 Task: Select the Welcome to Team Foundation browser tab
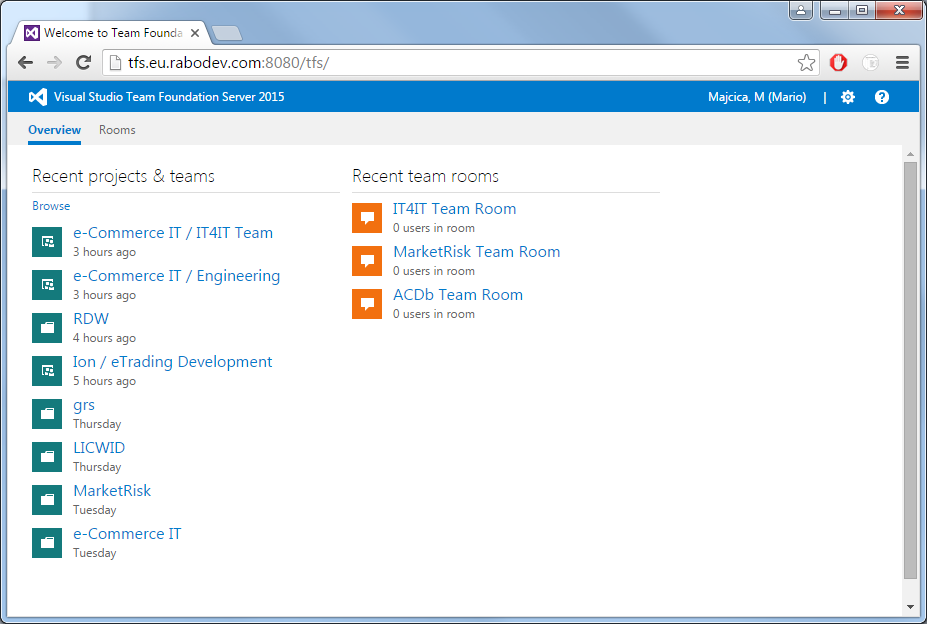pyautogui.click(x=112, y=33)
